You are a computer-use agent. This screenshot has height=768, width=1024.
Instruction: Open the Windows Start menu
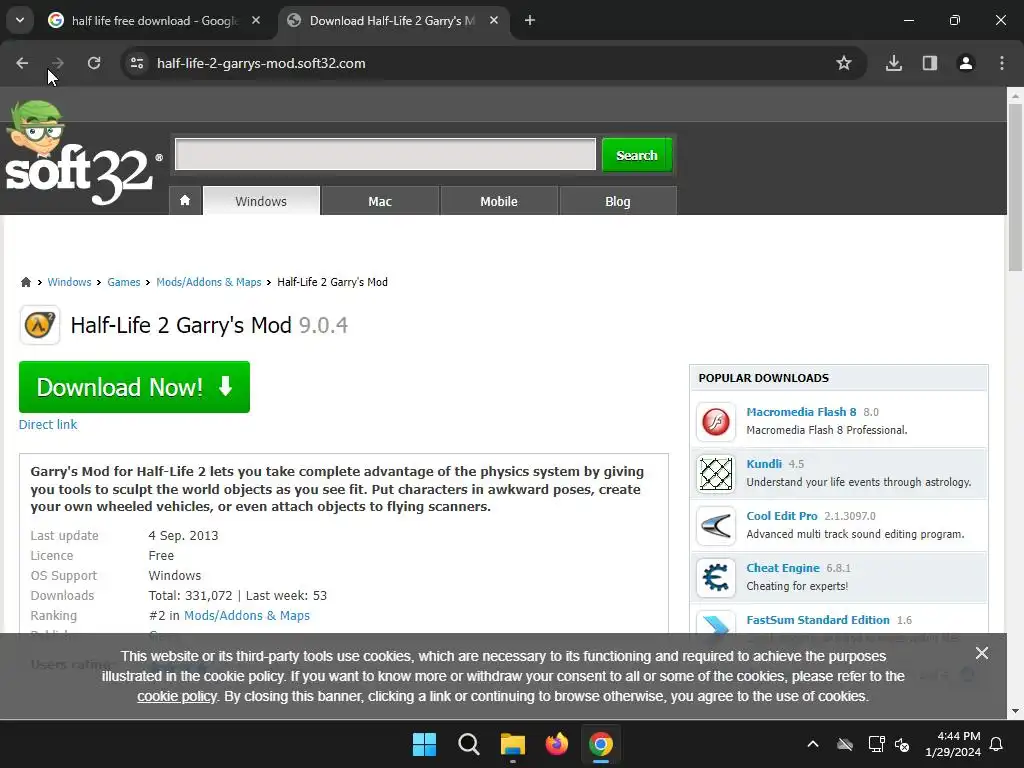tap(424, 744)
